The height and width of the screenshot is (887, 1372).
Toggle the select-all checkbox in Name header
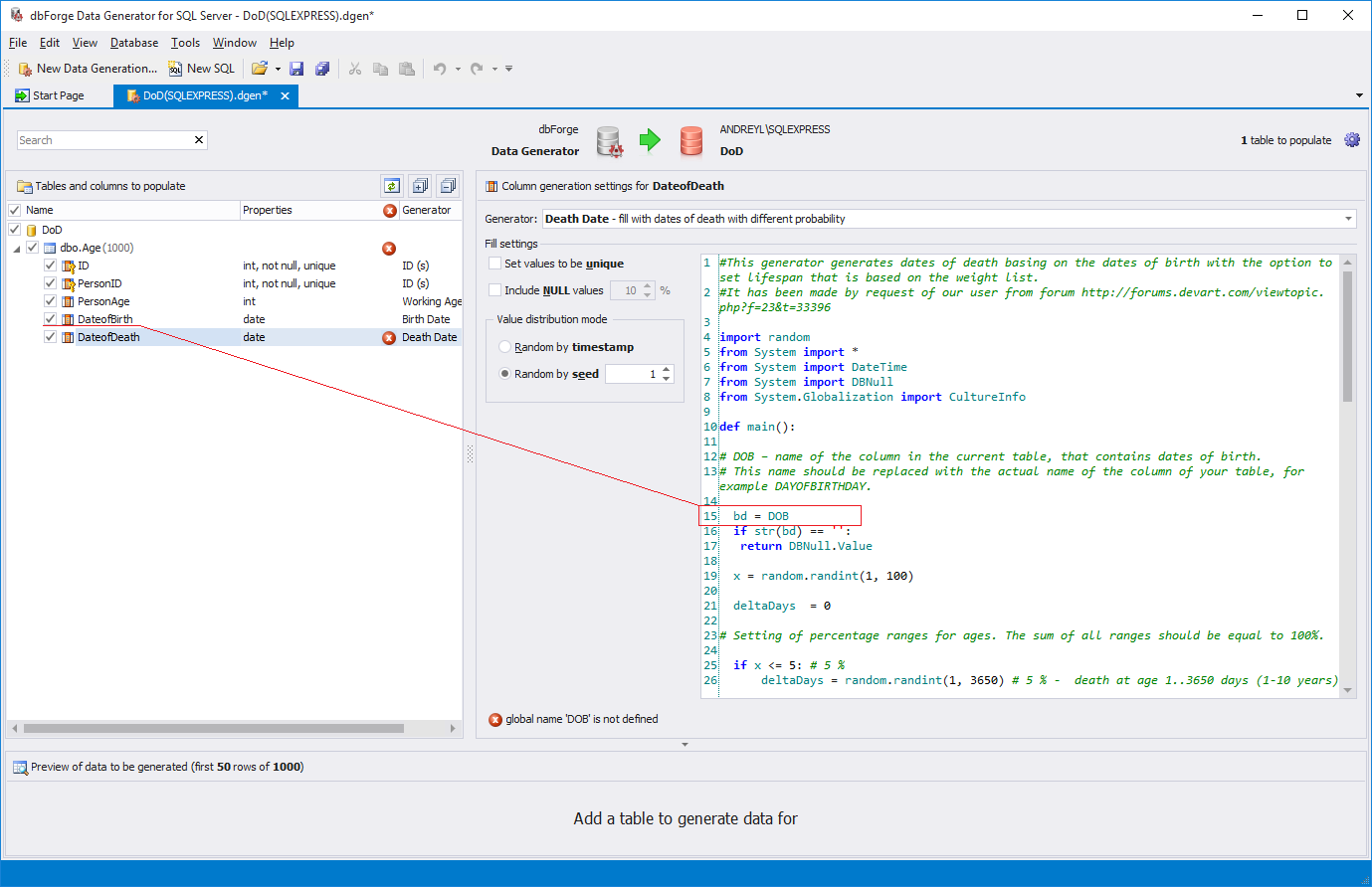[15, 210]
